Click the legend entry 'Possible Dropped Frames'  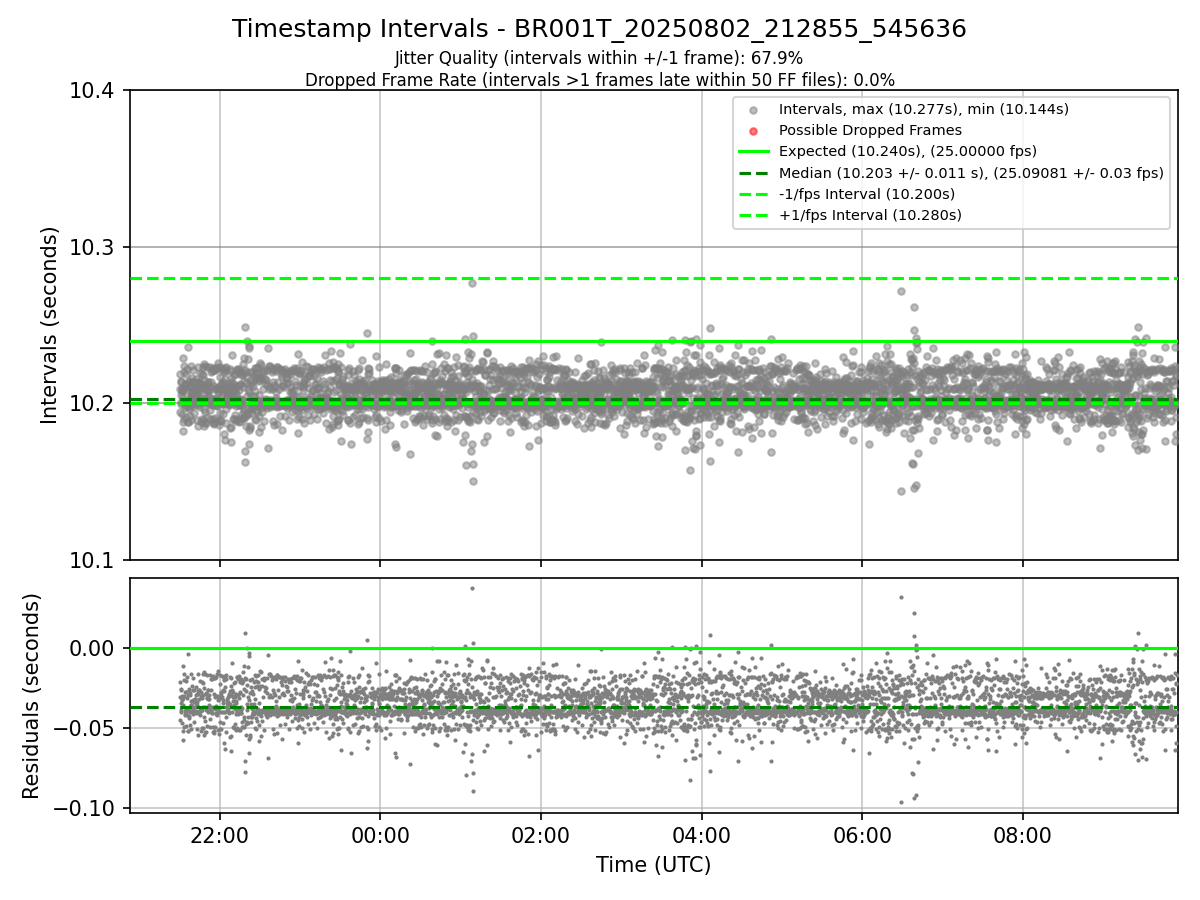(870, 130)
